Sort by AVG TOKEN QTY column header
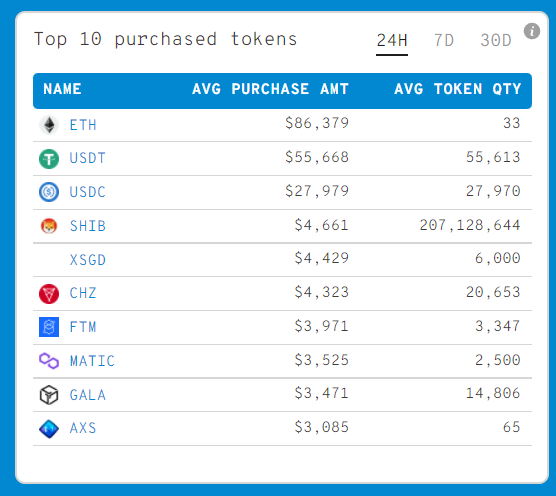 click(x=458, y=89)
